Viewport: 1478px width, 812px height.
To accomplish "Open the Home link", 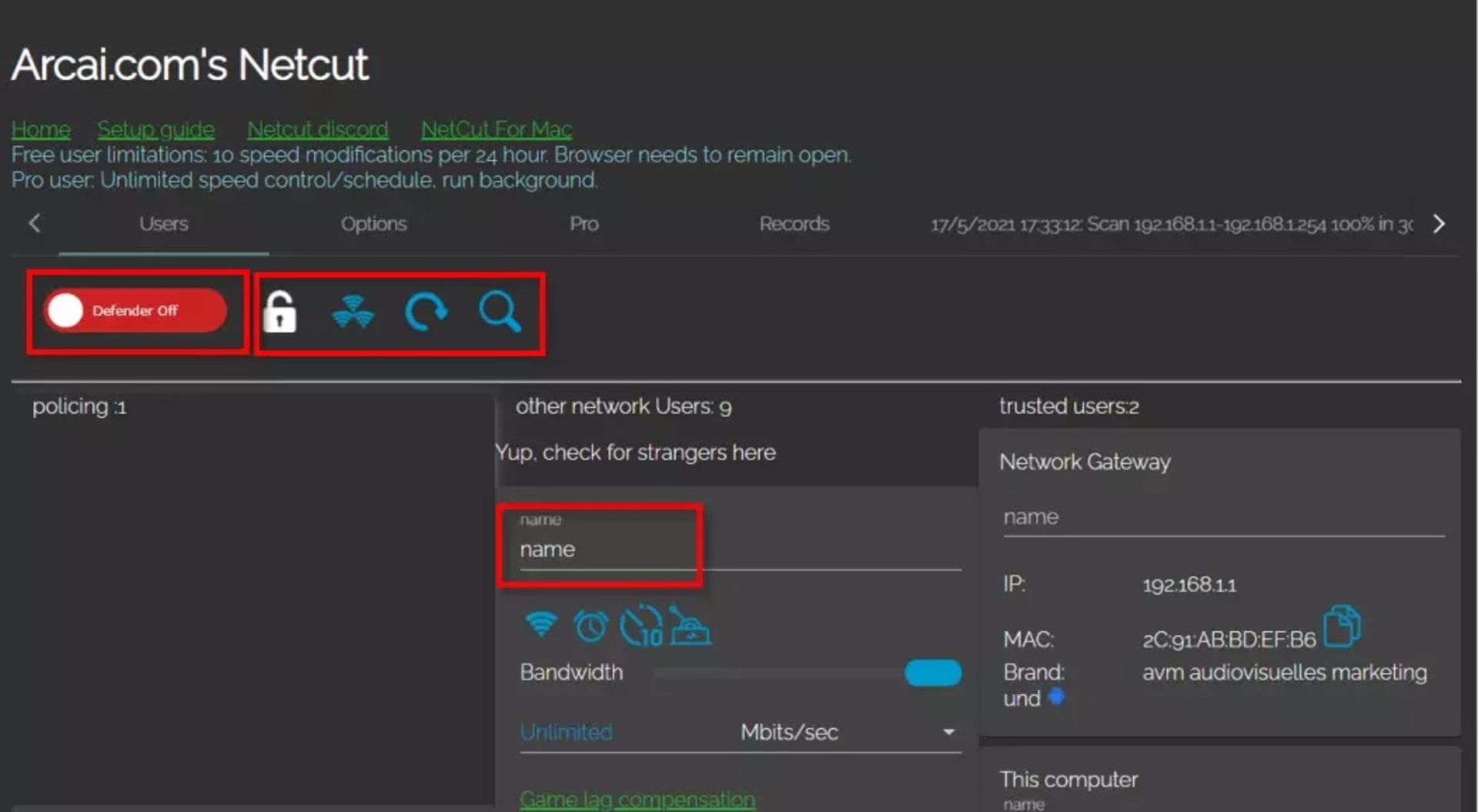I will coord(41,129).
